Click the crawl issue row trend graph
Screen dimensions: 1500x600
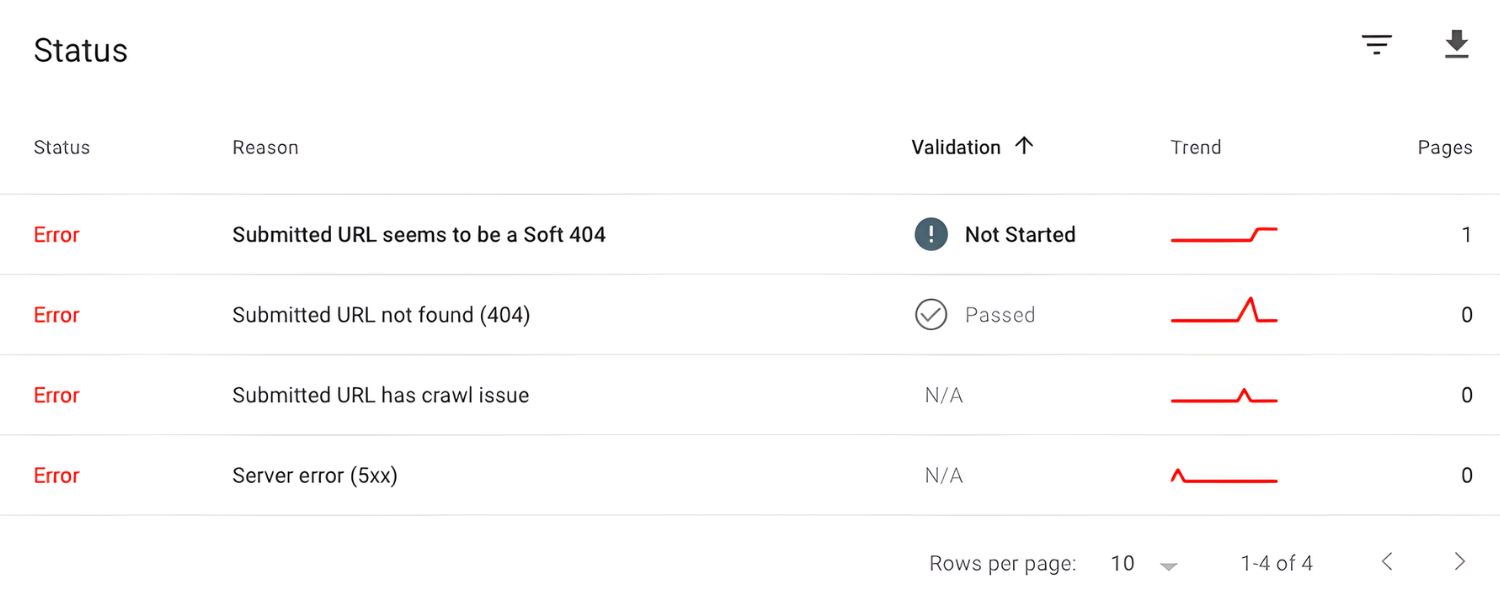[x=1223, y=395]
